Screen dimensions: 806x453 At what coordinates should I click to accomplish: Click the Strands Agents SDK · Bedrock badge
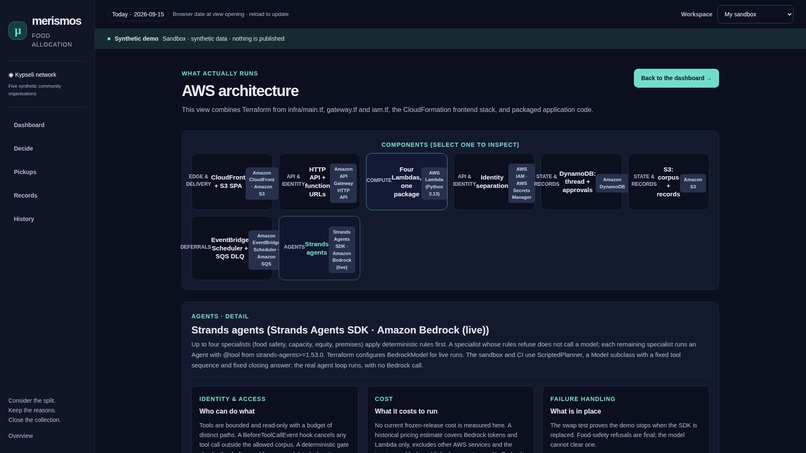click(341, 250)
